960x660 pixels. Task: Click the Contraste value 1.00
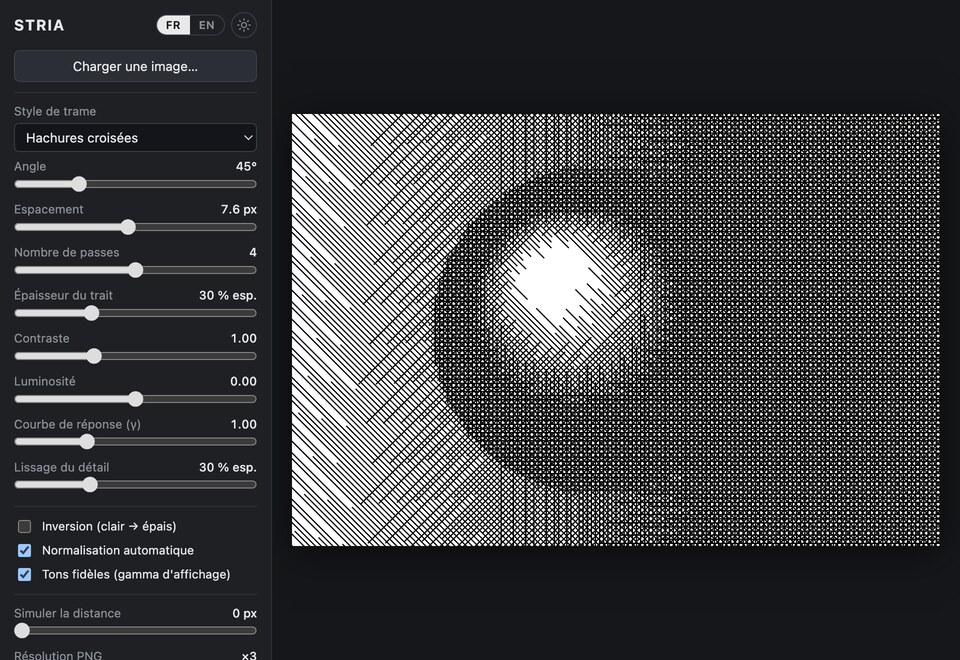244,339
